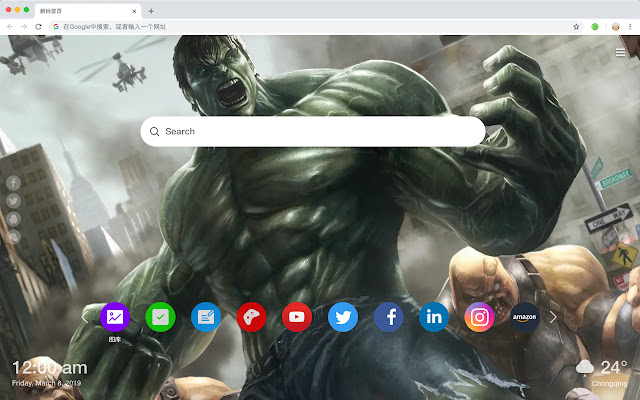Viewport: 640px width, 400px height.
Task: Open the LinkedIn shortcut
Action: pos(434,317)
